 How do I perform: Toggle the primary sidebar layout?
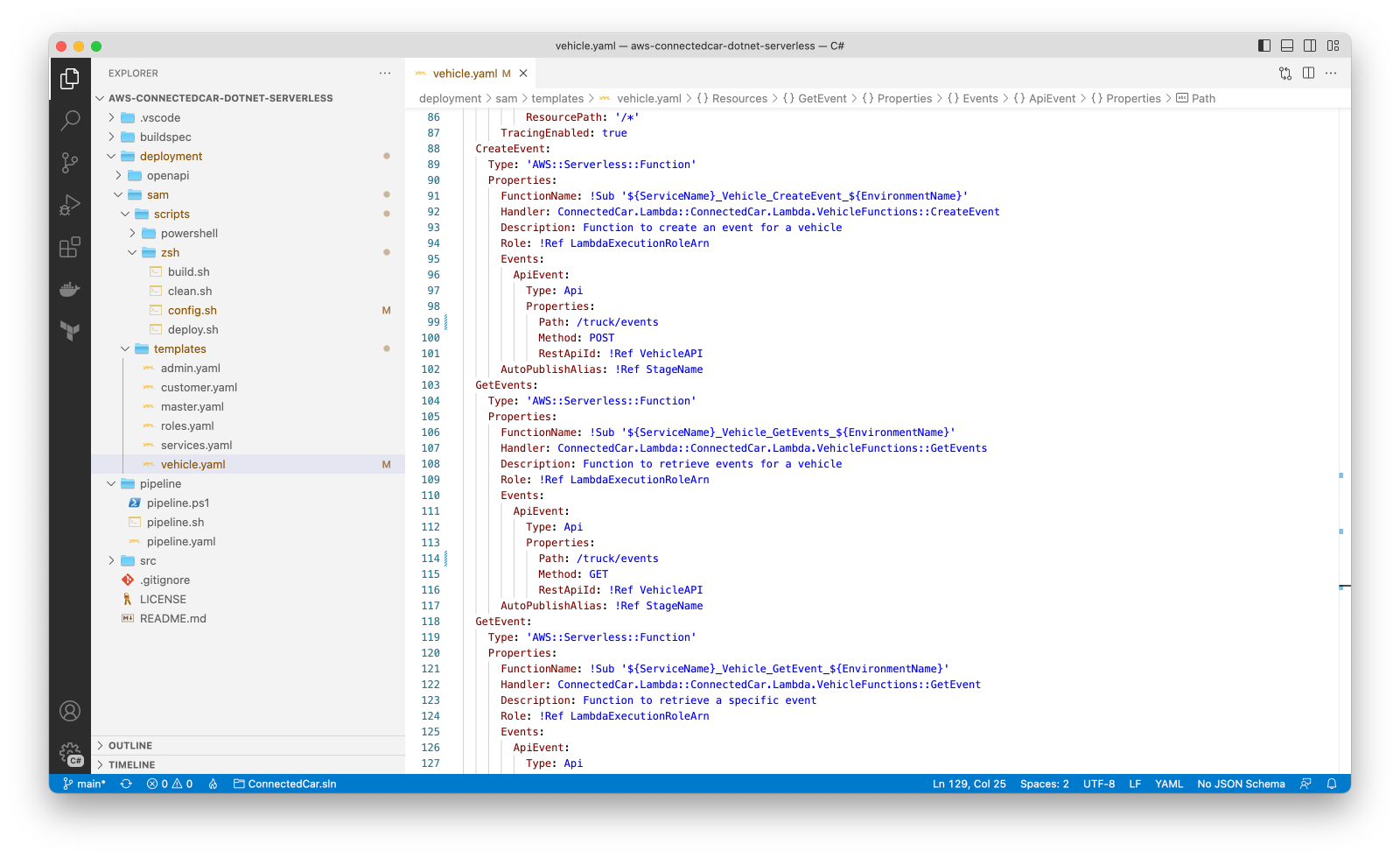[1264, 46]
